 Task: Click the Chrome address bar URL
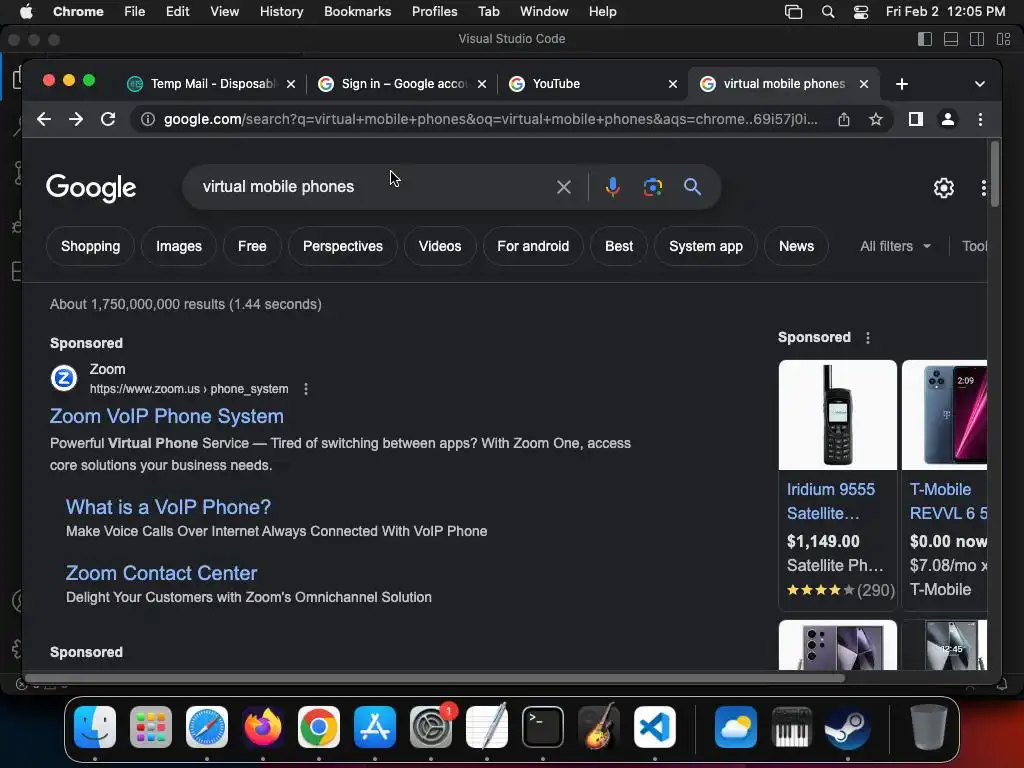pyautogui.click(x=490, y=119)
